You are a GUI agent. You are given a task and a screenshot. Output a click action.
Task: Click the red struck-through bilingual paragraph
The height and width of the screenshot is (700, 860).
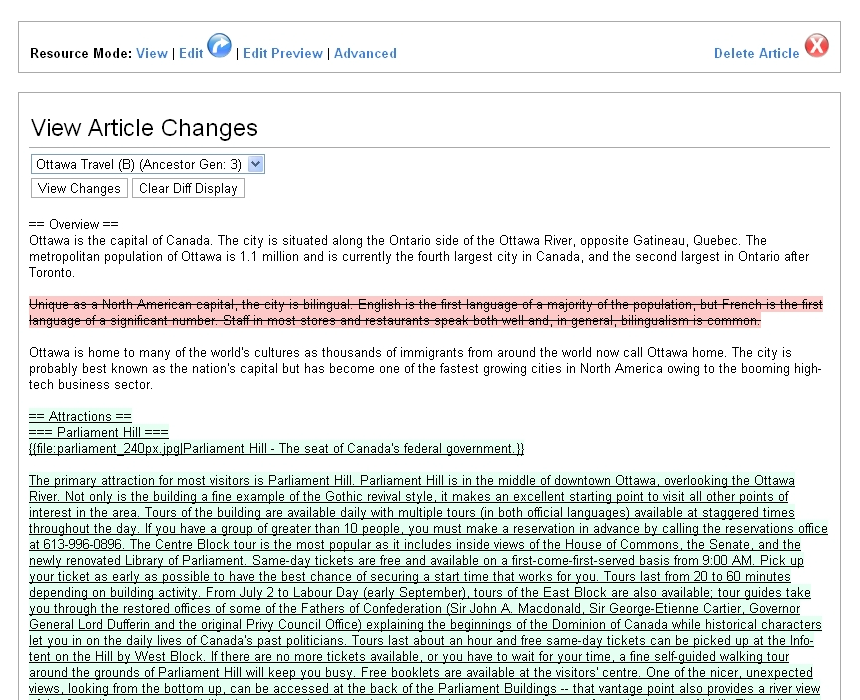(x=426, y=312)
